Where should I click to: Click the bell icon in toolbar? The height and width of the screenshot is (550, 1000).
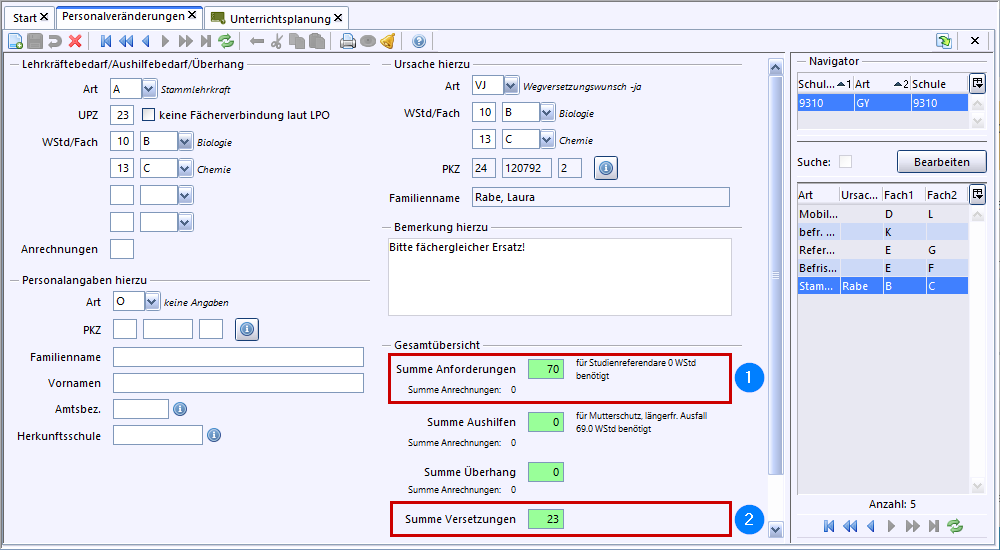(388, 41)
